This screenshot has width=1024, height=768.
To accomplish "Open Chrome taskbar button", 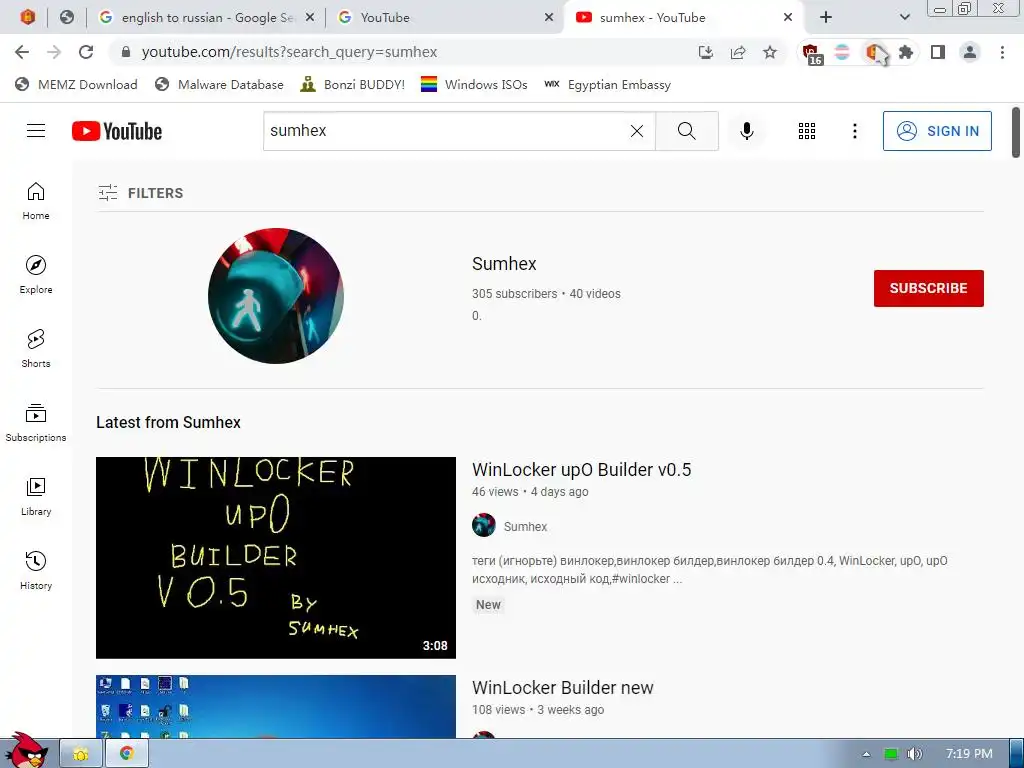I will click(x=126, y=754).
